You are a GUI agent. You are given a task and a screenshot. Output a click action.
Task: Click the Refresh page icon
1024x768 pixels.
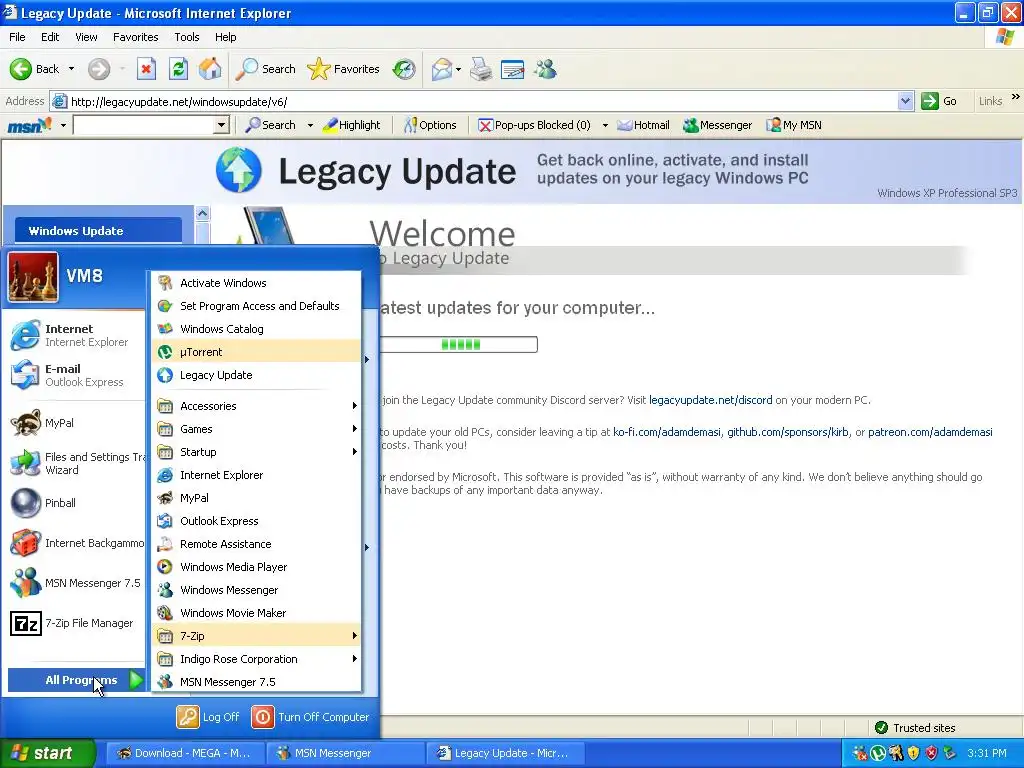click(x=178, y=69)
